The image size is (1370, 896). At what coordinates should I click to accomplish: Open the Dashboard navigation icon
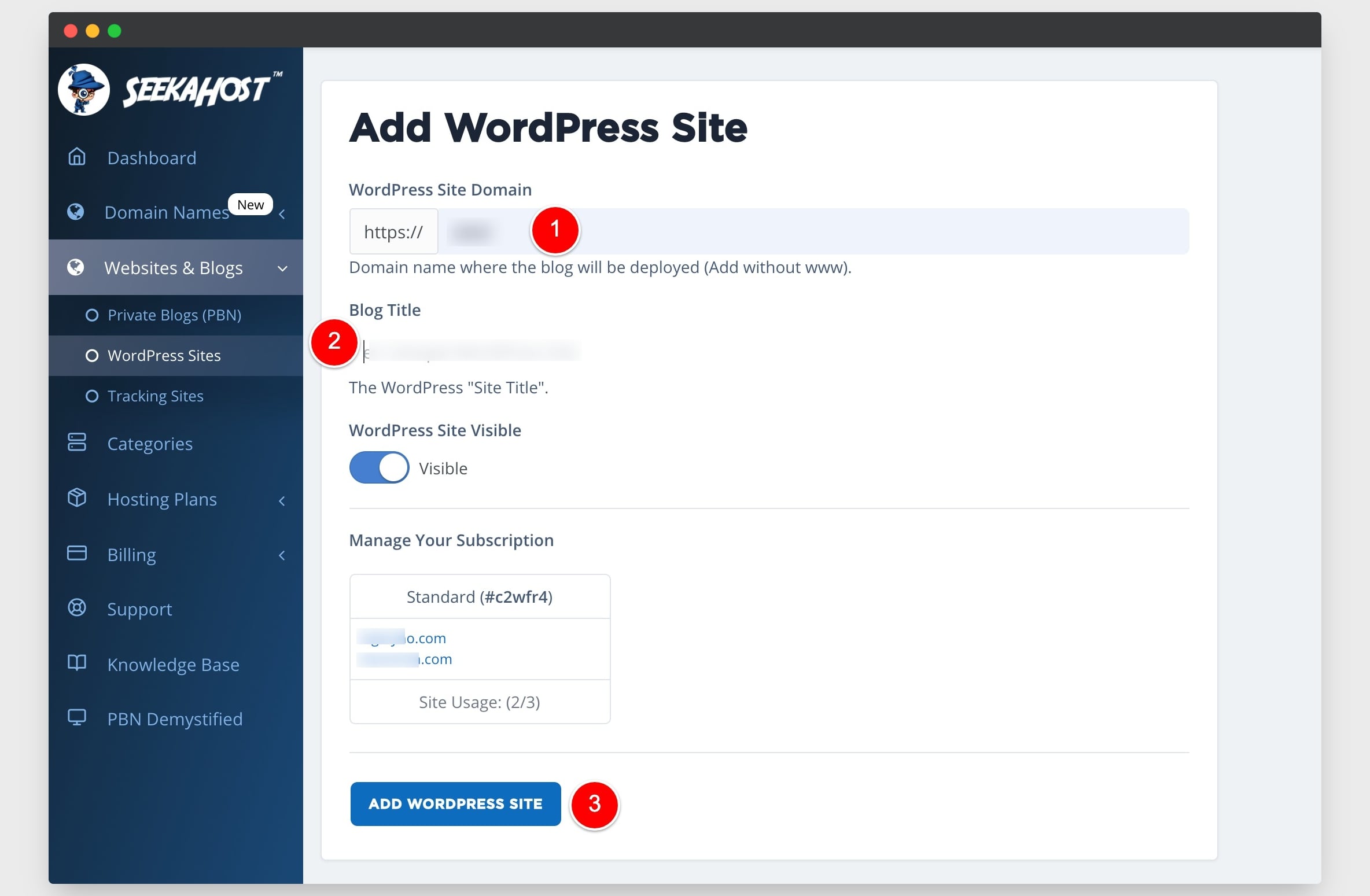click(78, 157)
